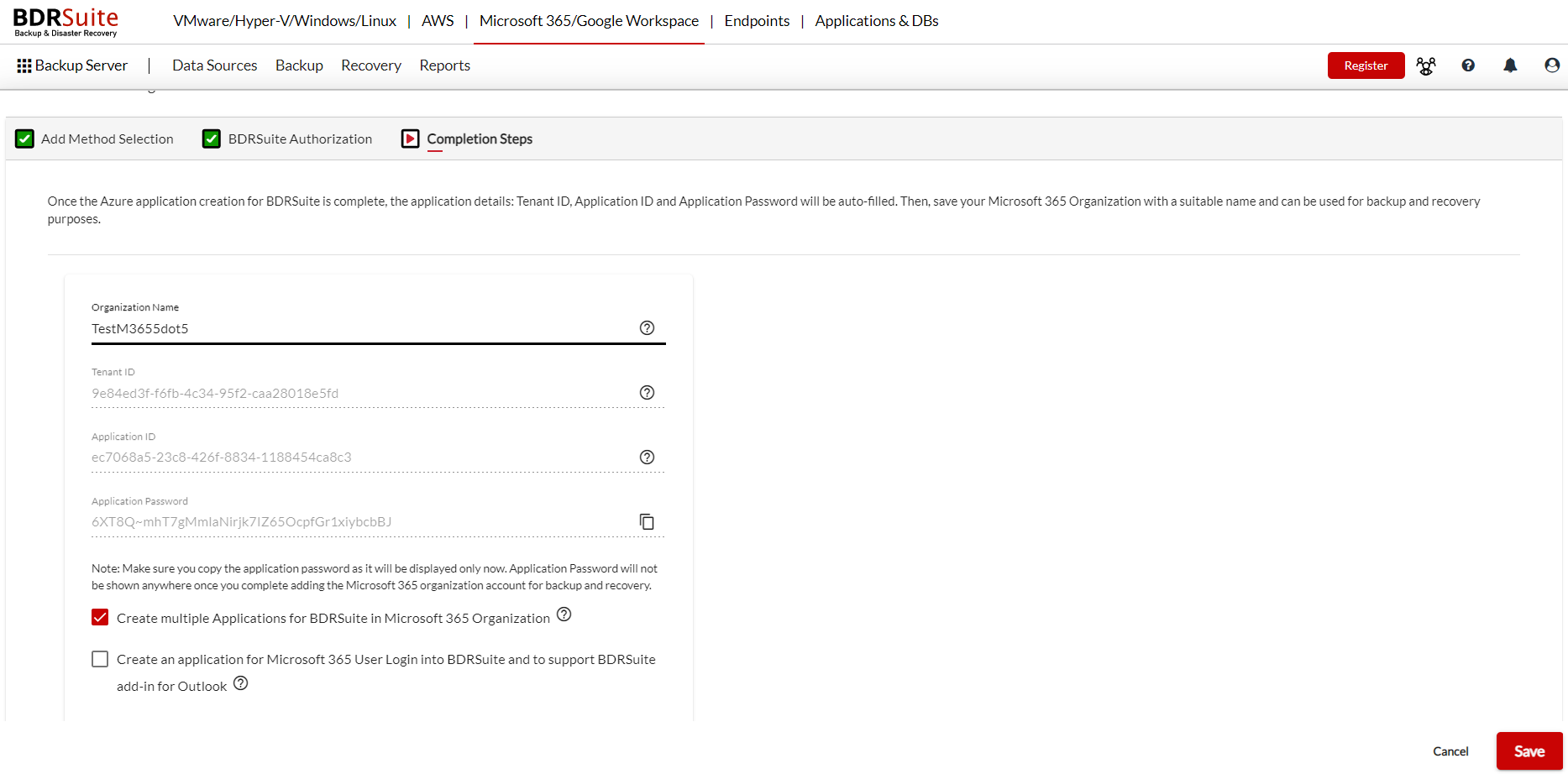Switch to the AWS tab
1568x774 pixels.
click(438, 21)
